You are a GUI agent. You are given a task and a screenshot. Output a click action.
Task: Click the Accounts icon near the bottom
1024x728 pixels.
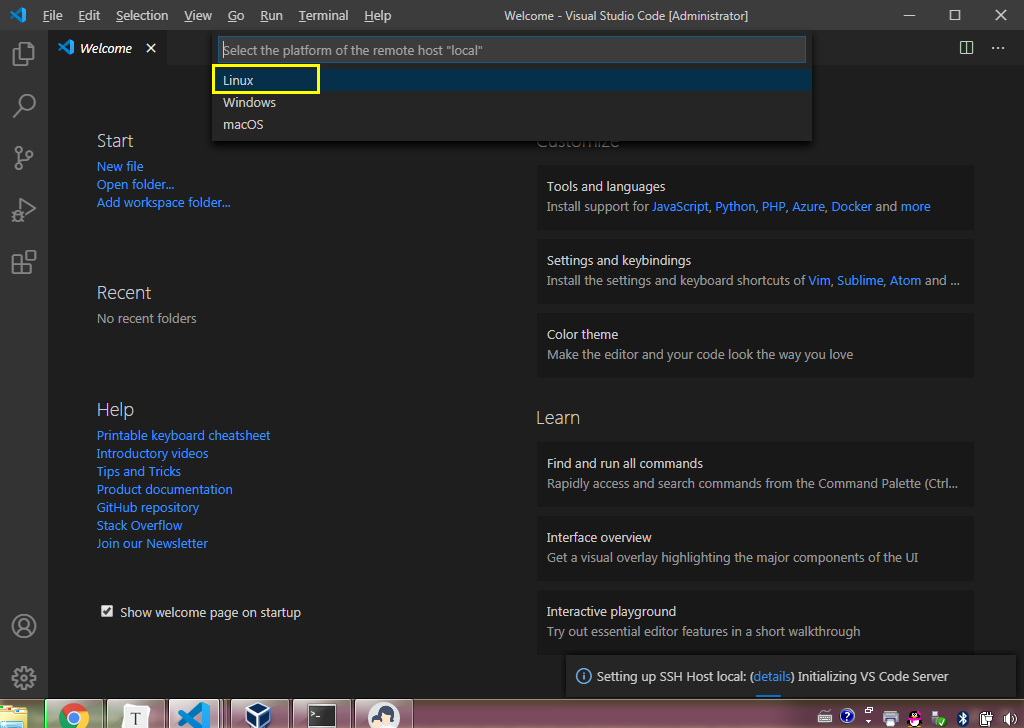click(x=23, y=625)
